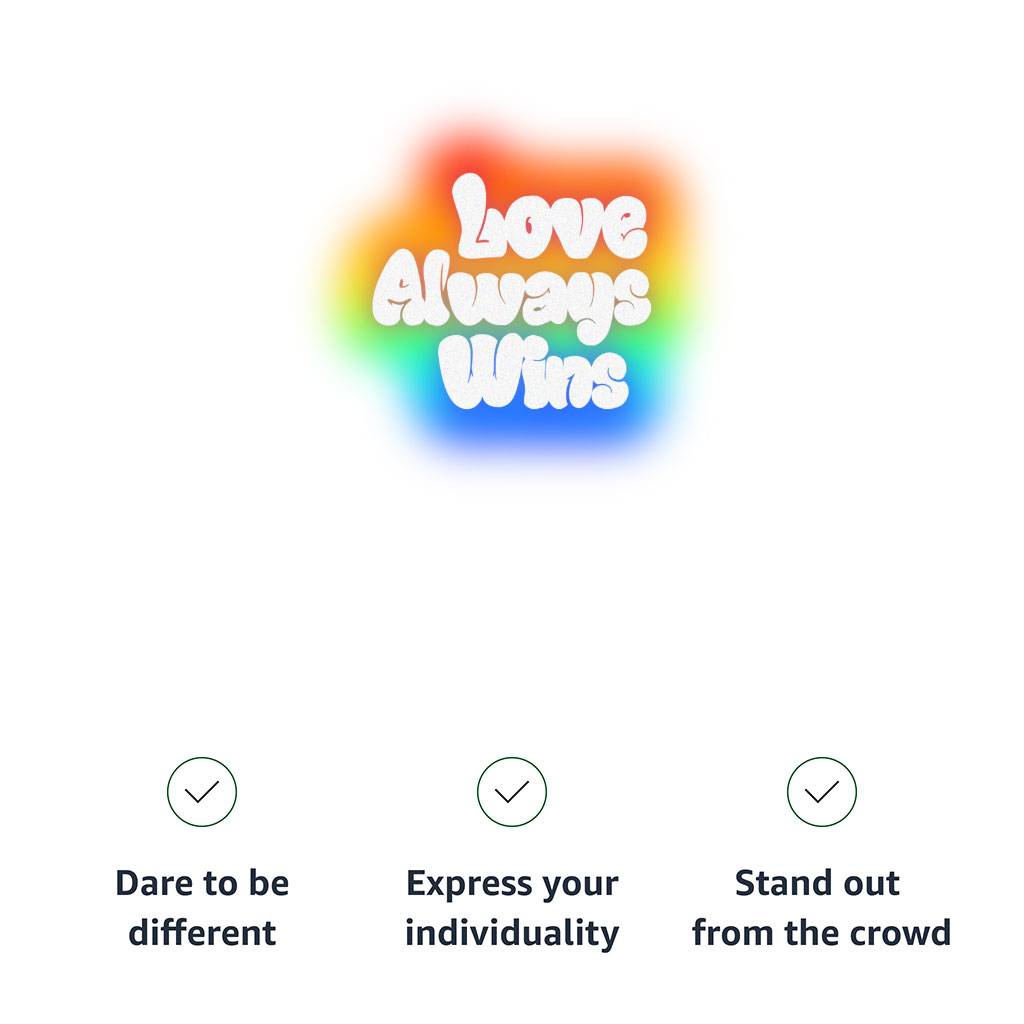Screen dimensions: 1024x1024
Task: Select the word "Wins" in the rainbow graphic
Action: click(x=537, y=374)
